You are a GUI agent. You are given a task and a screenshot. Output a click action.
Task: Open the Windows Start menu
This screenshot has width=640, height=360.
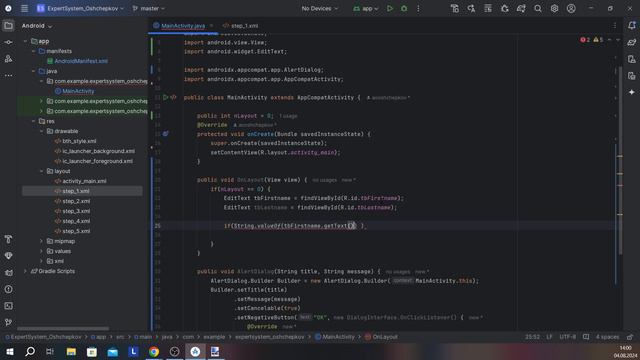click(9, 351)
